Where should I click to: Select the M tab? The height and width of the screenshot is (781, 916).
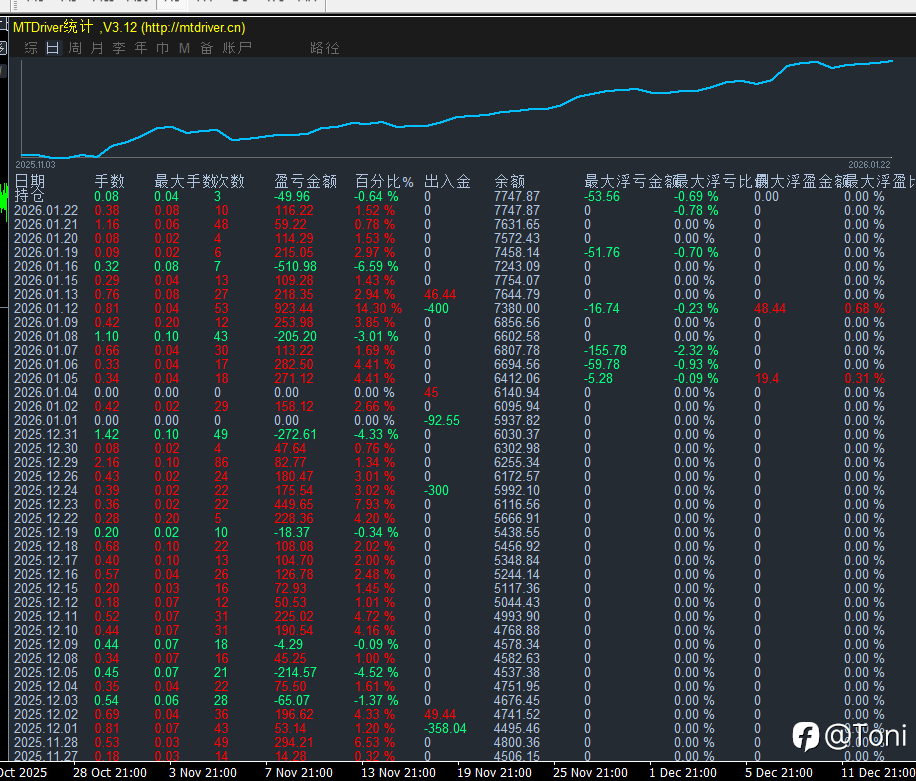[184, 48]
